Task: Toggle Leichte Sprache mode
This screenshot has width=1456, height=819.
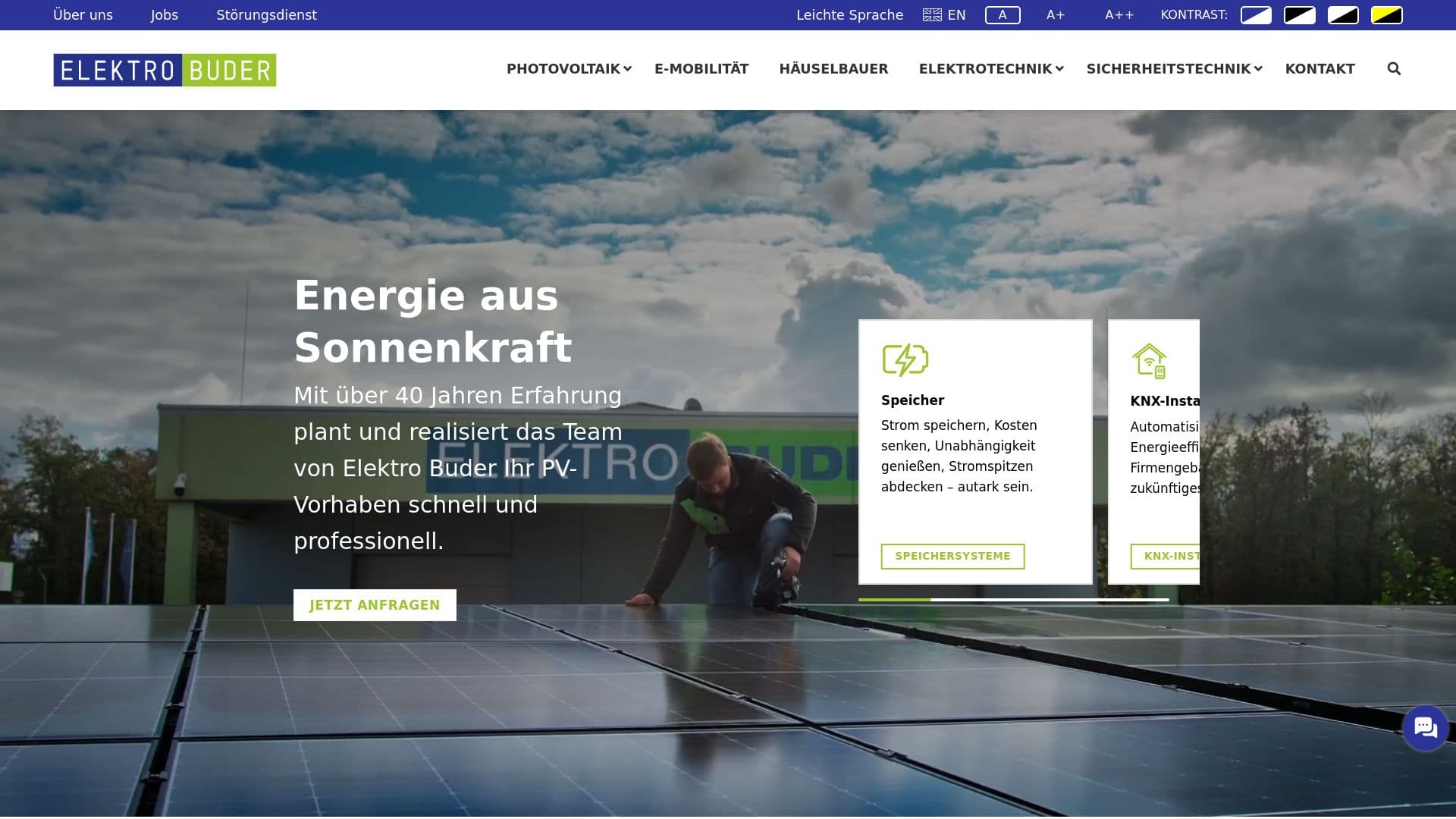Action: point(849,14)
